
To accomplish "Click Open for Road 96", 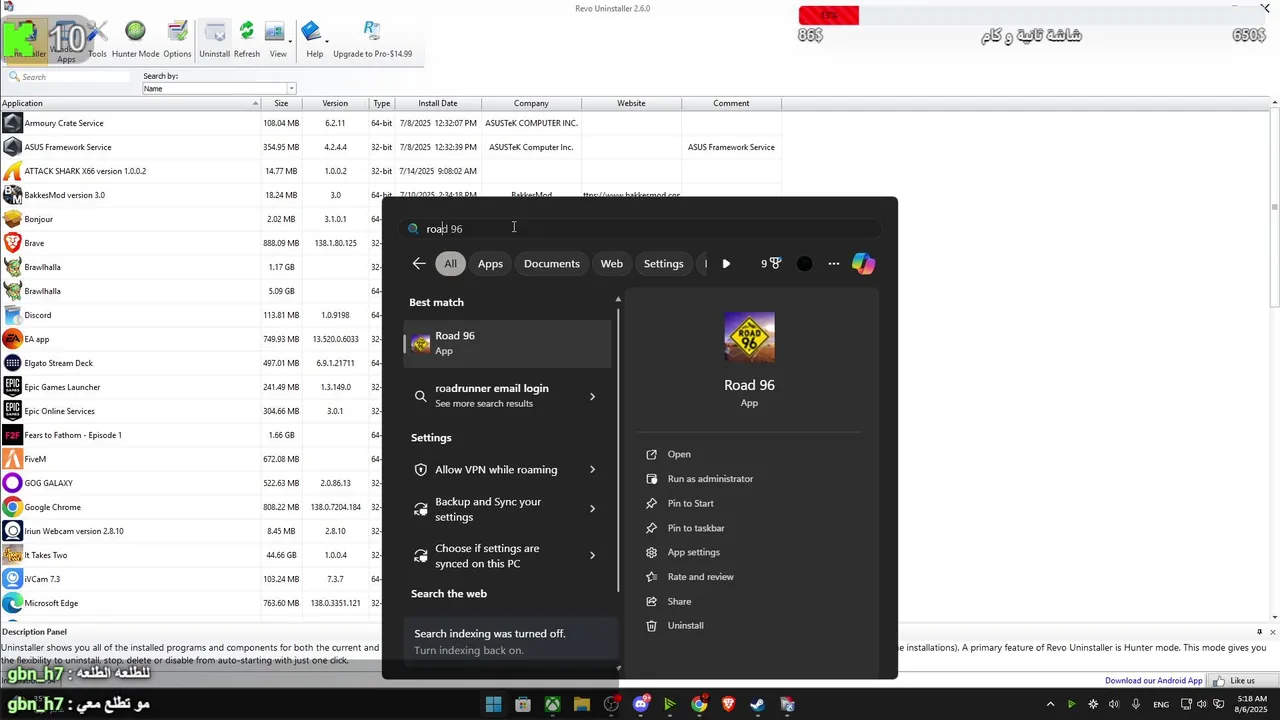I will pyautogui.click(x=679, y=454).
